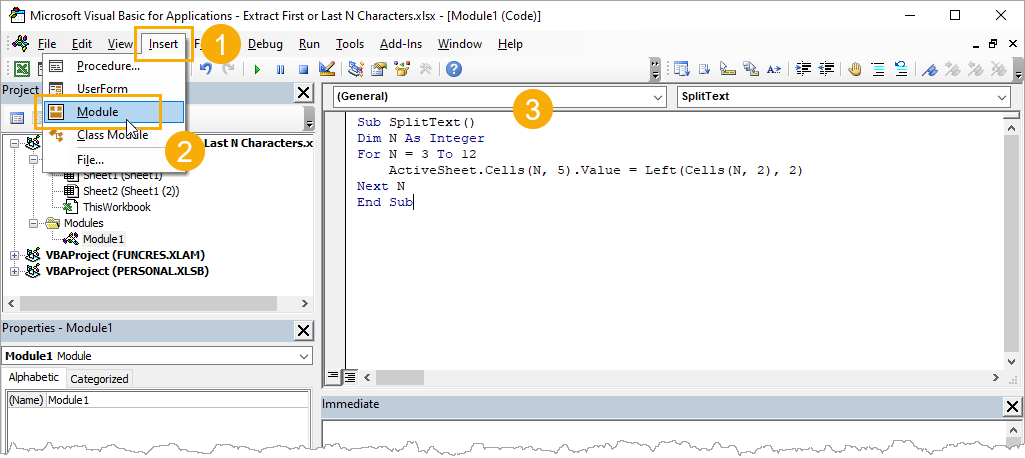
Task: Click the Outdent icon
Action: 826,69
